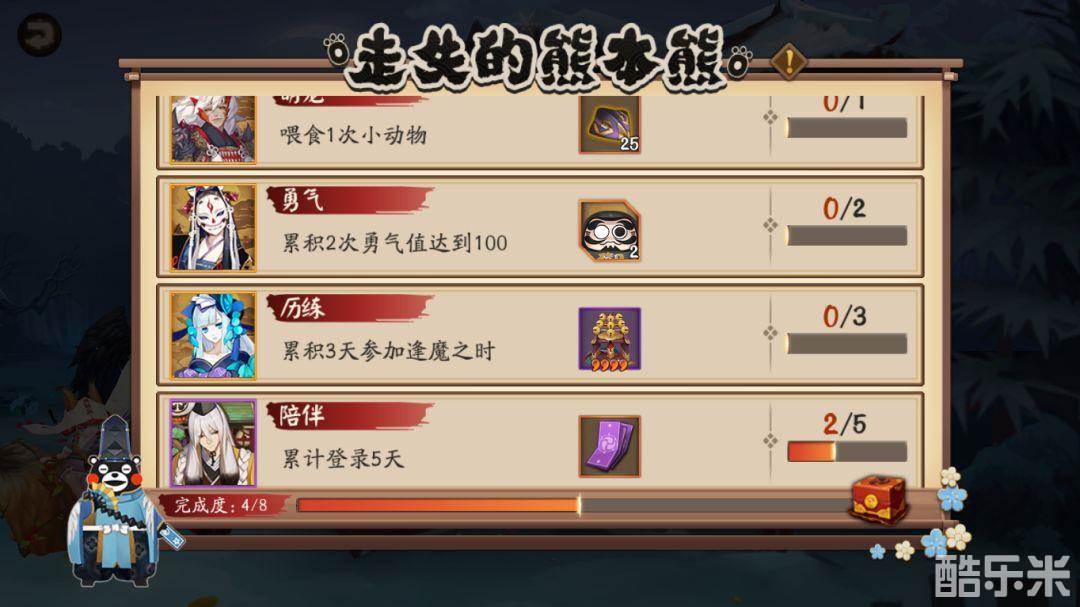The image size is (1080, 607).
Task: Tap the 陪伴 task title banner
Action: 350,415
